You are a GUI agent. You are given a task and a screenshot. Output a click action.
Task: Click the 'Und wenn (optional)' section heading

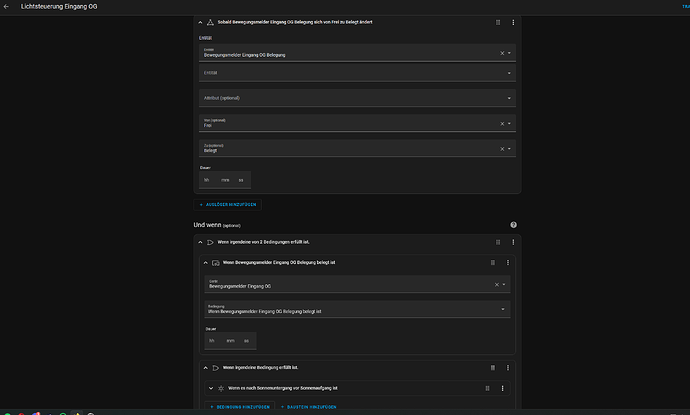217,225
